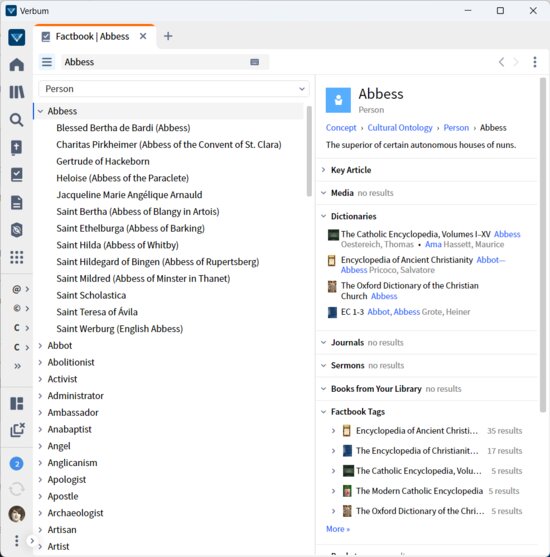This screenshot has height=557, width=550.
Task: Expand the Apostle tree node
Action: click(41, 496)
